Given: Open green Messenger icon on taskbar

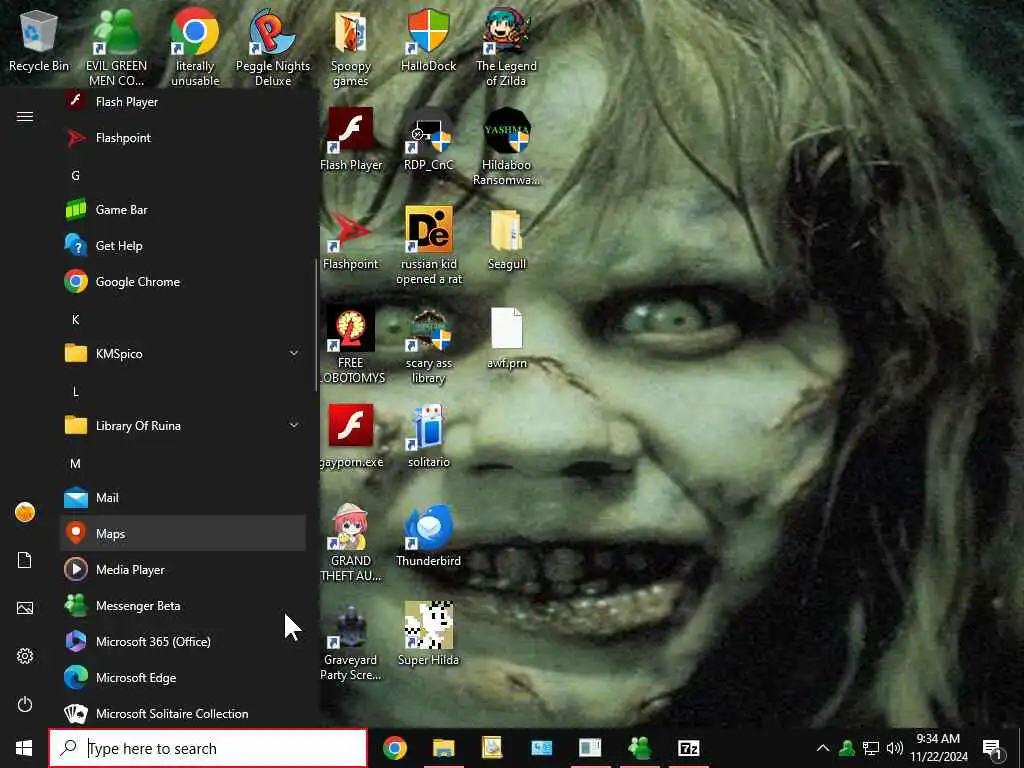Looking at the screenshot, I should 639,748.
